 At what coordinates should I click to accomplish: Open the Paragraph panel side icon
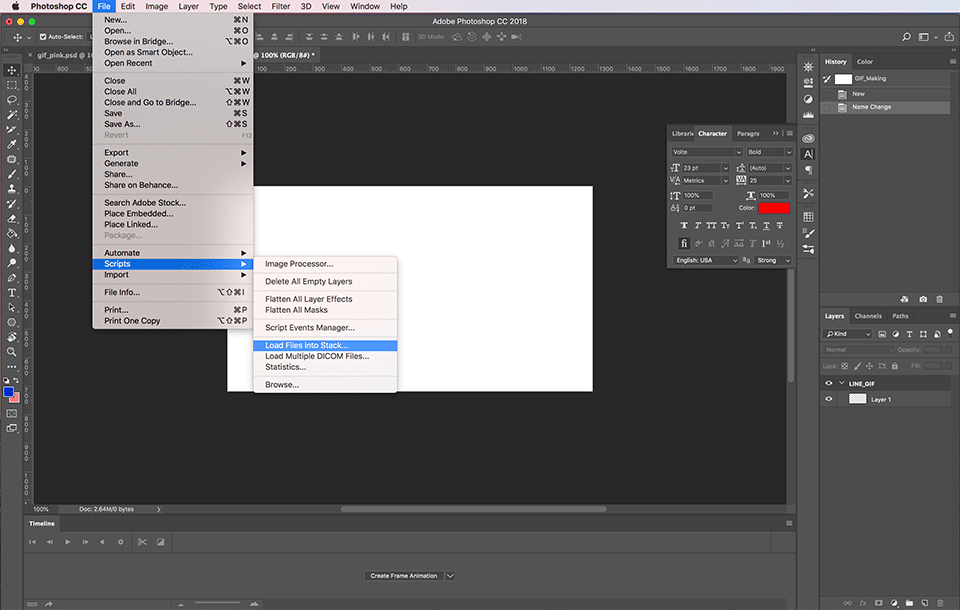pyautogui.click(x=808, y=170)
